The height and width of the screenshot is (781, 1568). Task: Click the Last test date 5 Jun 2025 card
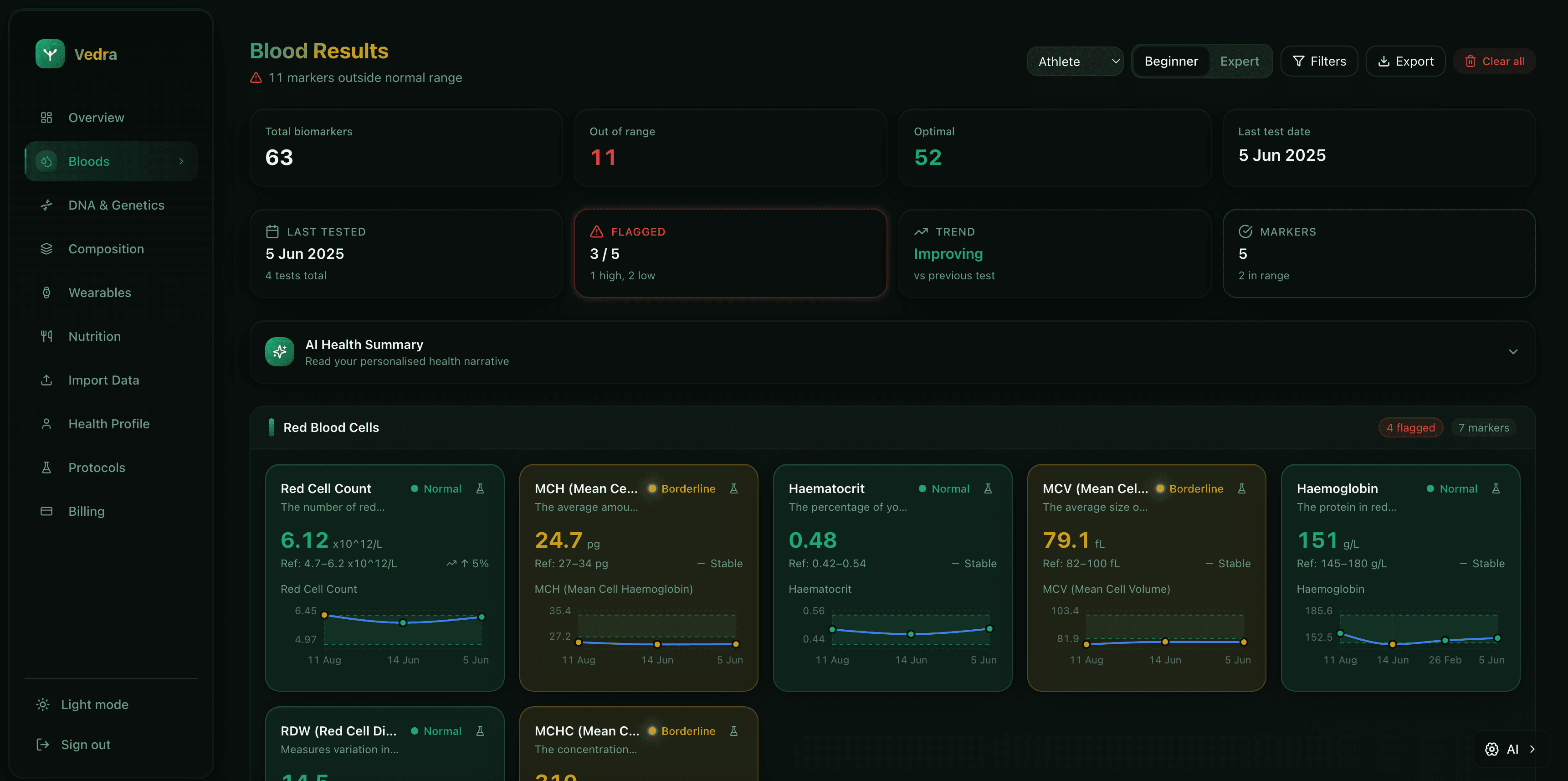coord(1378,148)
